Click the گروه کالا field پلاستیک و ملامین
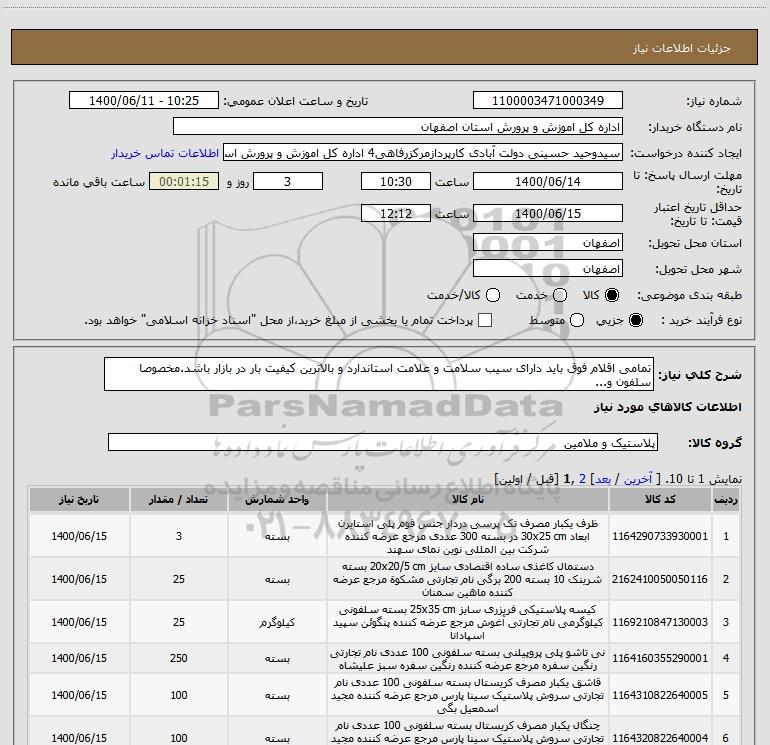This screenshot has height=745, width=770. pos(383,442)
